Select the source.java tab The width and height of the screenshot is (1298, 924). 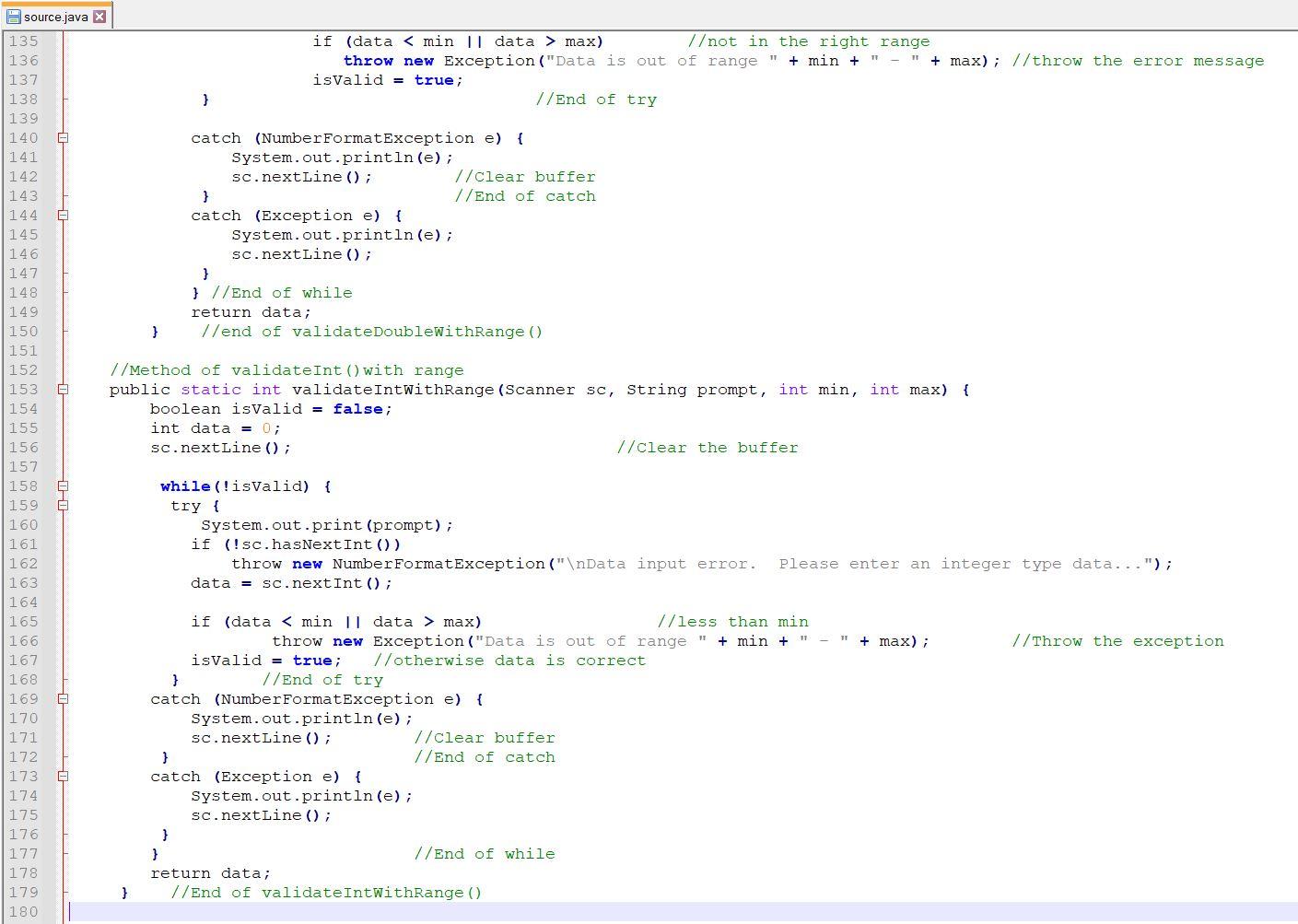(x=55, y=16)
